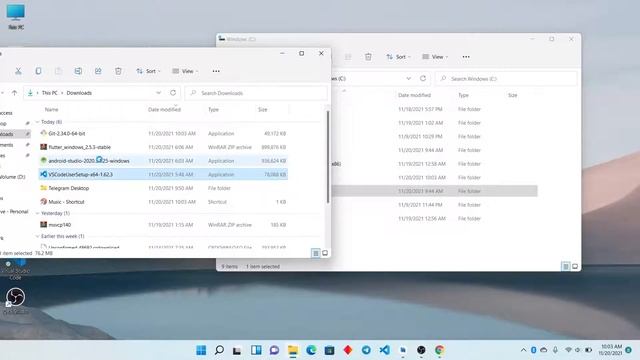Click the Up arrow in Downloads window
This screenshot has width=640, height=360.
pos(14,93)
